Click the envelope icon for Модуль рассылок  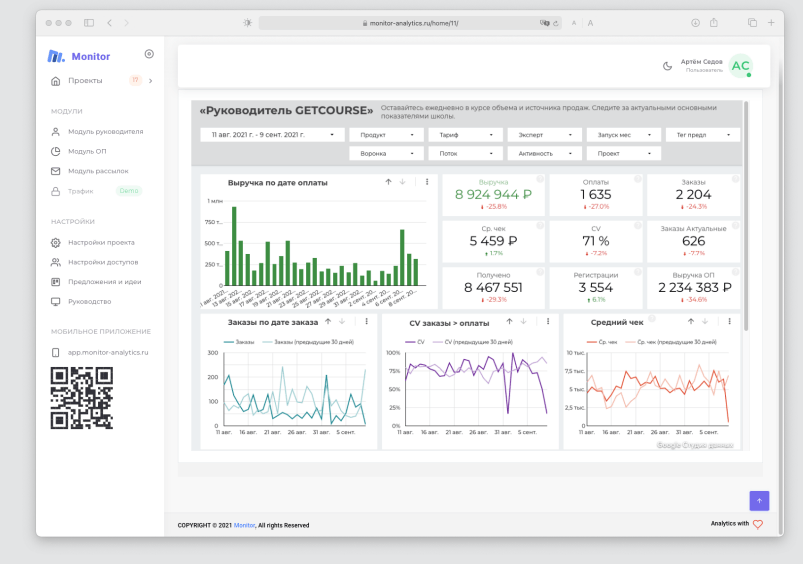coord(56,171)
